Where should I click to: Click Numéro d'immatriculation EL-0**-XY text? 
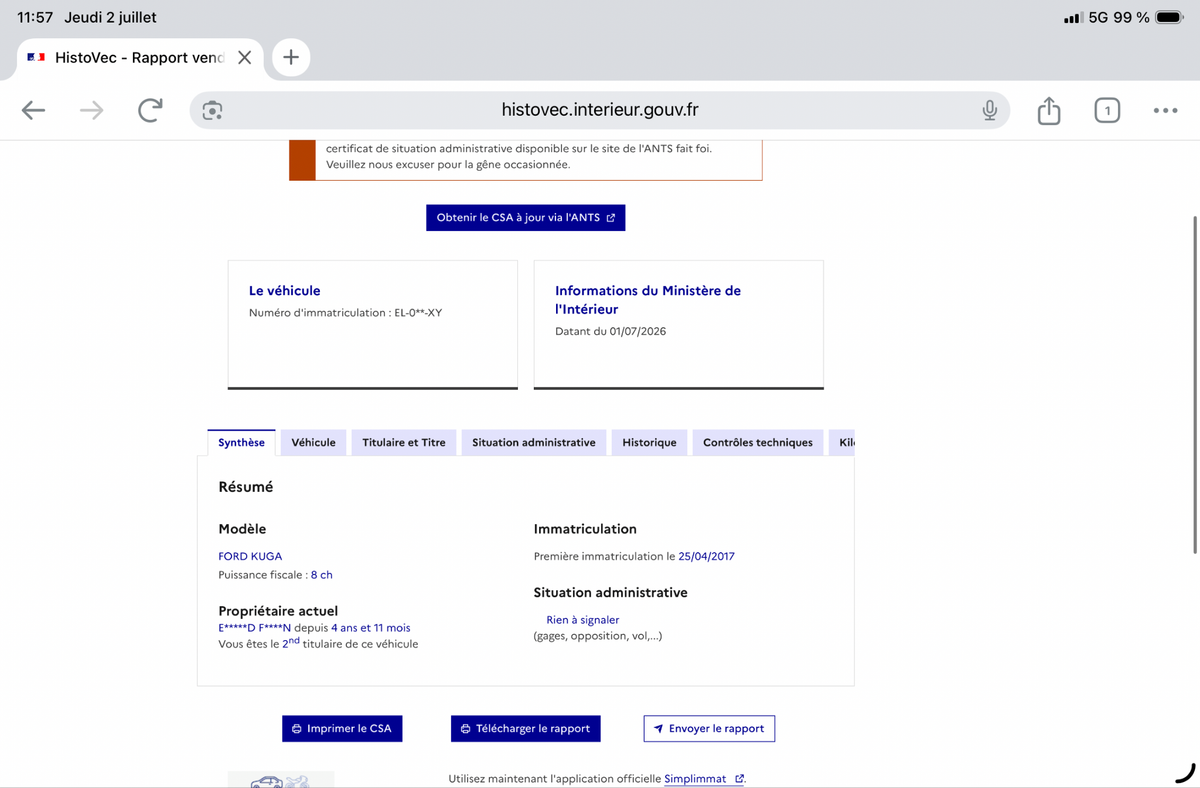(345, 313)
